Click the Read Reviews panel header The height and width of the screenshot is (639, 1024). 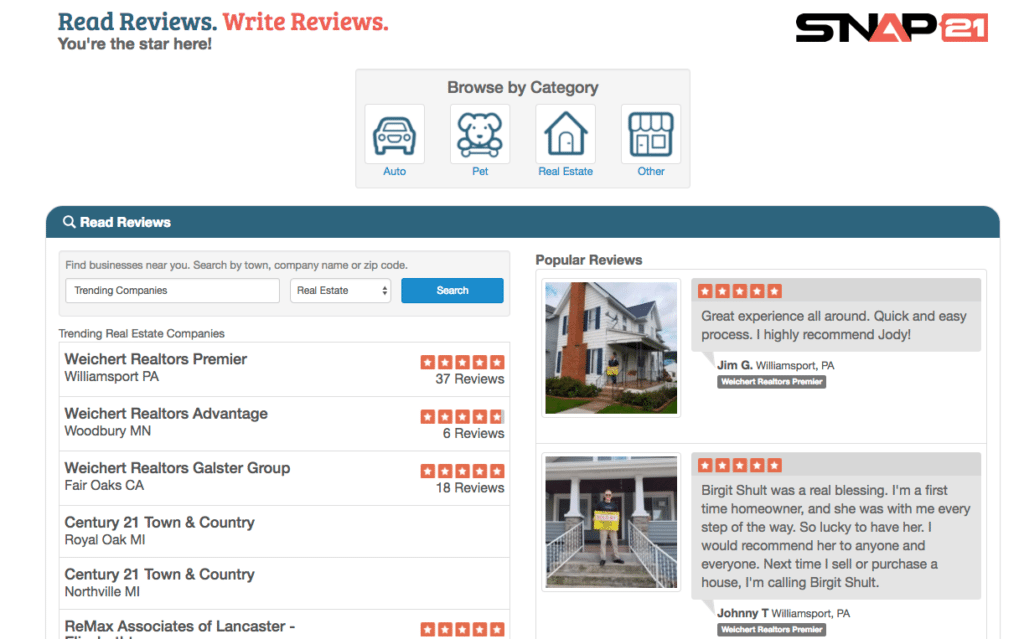[522, 222]
